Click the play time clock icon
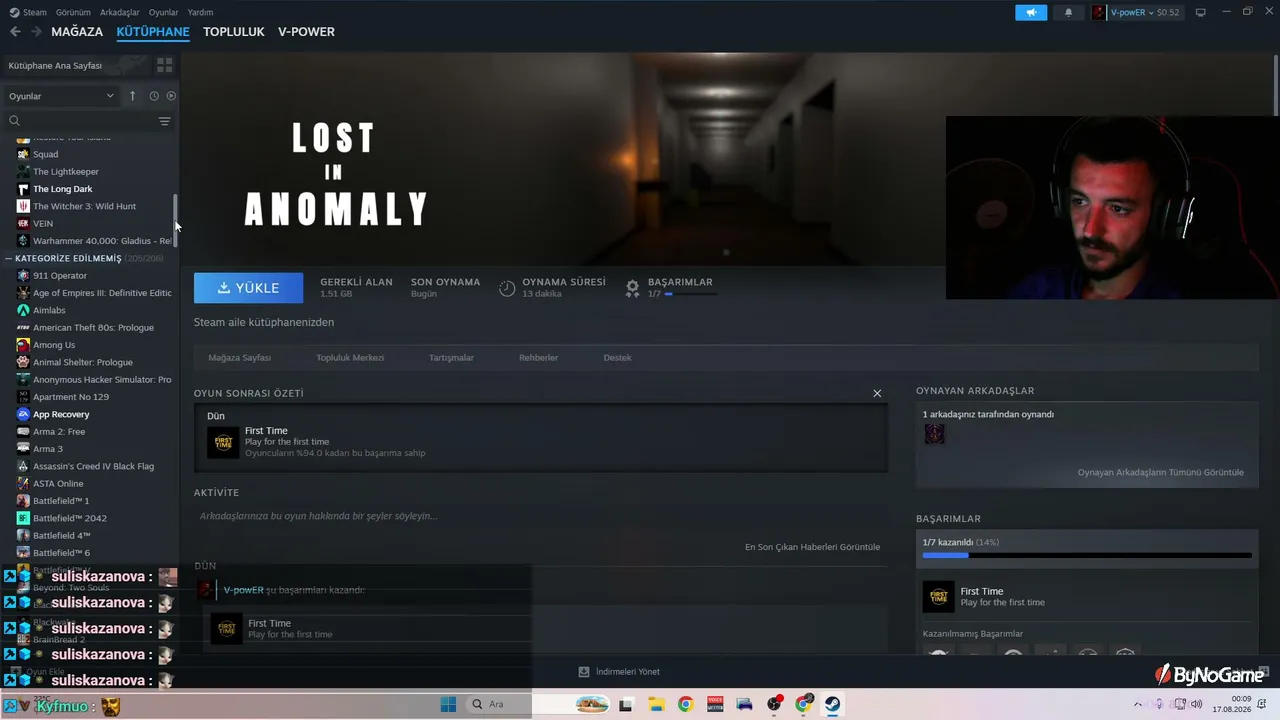Viewport: 1280px width, 720px height. tap(507, 288)
